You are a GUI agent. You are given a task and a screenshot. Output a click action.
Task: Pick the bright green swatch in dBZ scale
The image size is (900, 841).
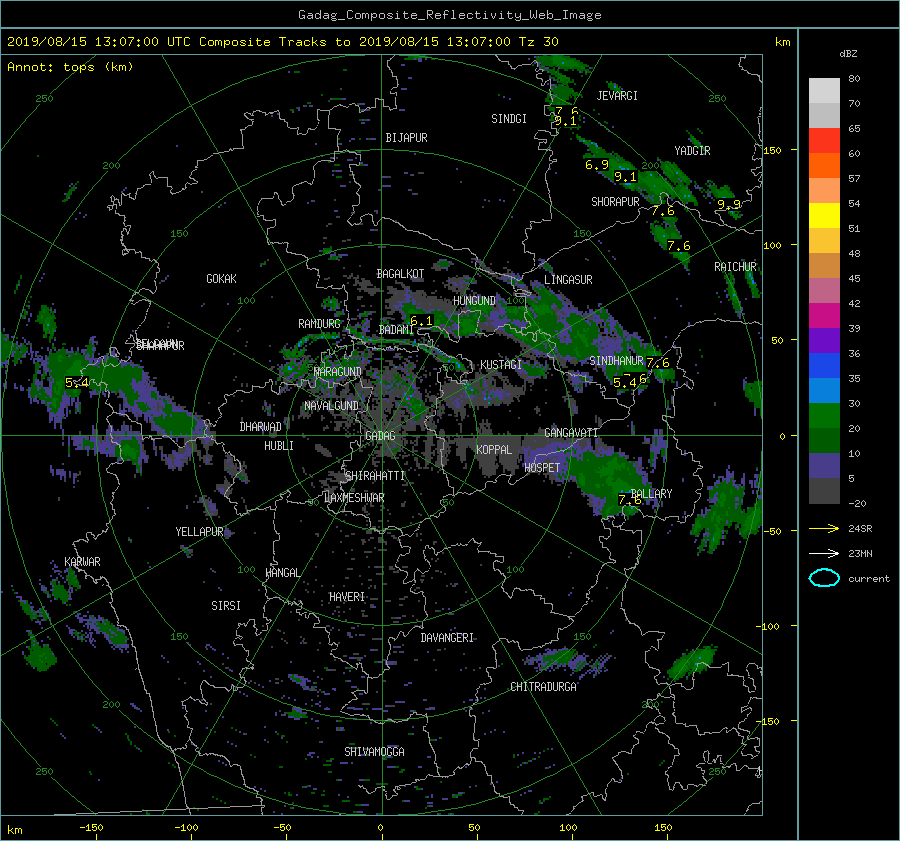(x=824, y=416)
